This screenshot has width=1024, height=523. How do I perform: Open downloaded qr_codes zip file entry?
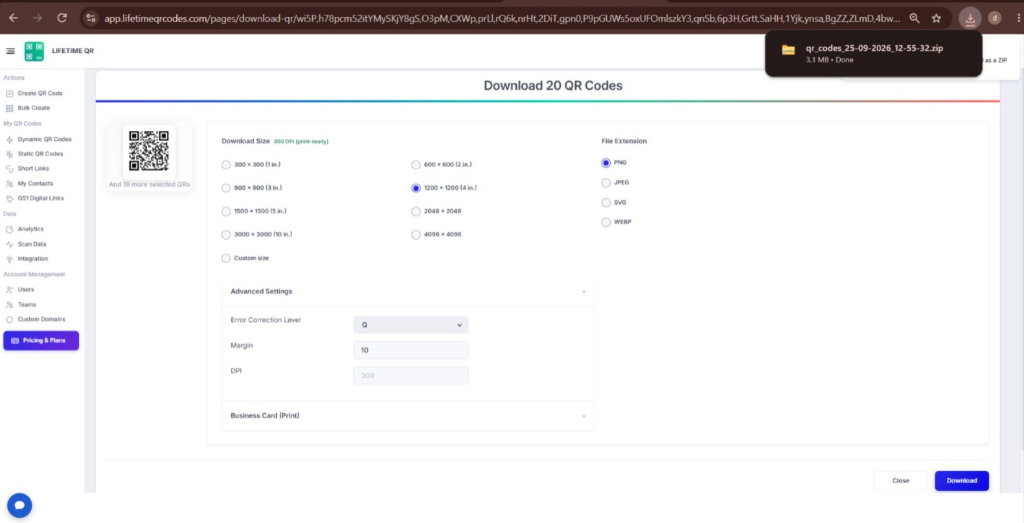click(874, 54)
